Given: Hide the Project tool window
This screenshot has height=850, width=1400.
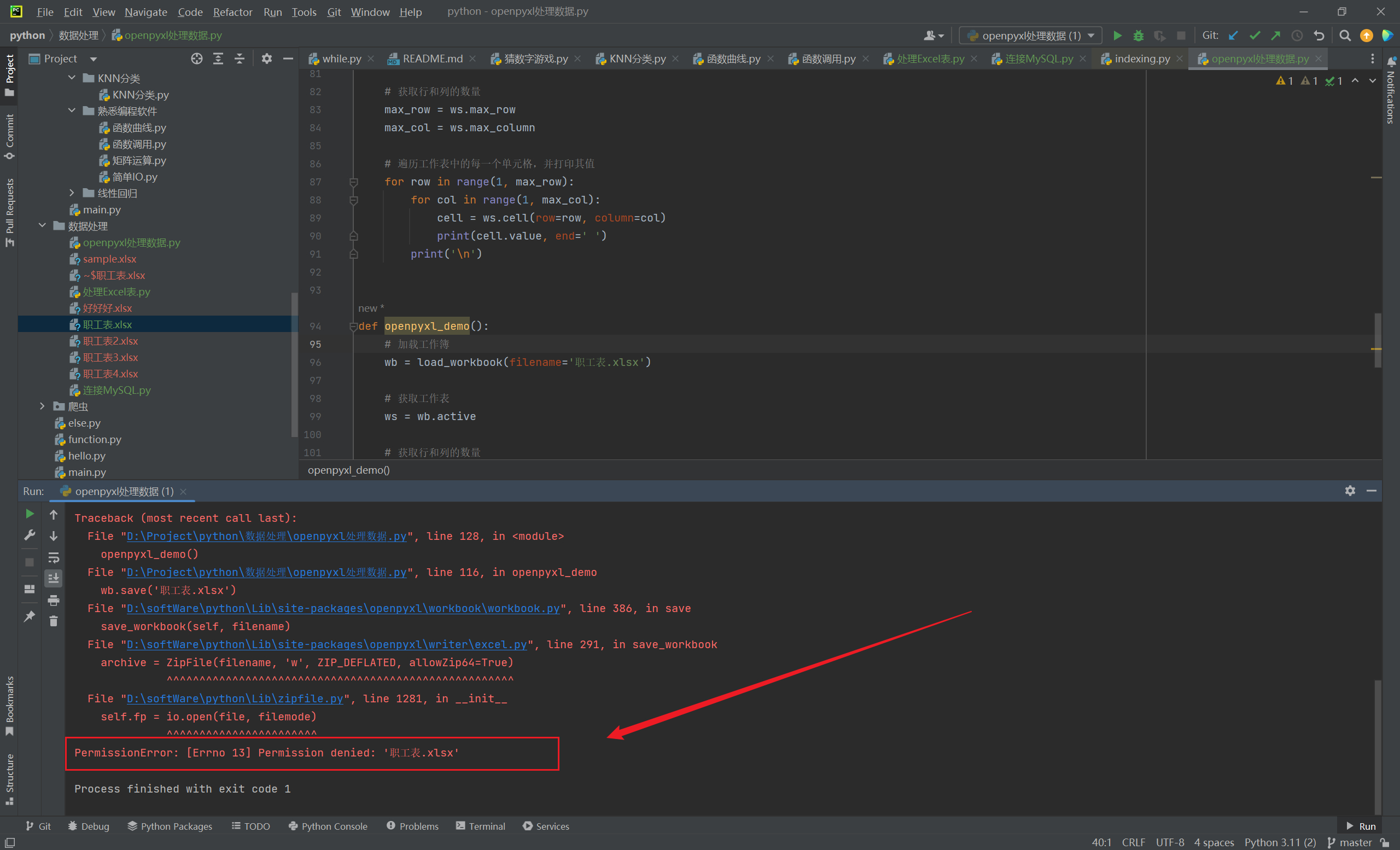Looking at the screenshot, I should (288, 59).
